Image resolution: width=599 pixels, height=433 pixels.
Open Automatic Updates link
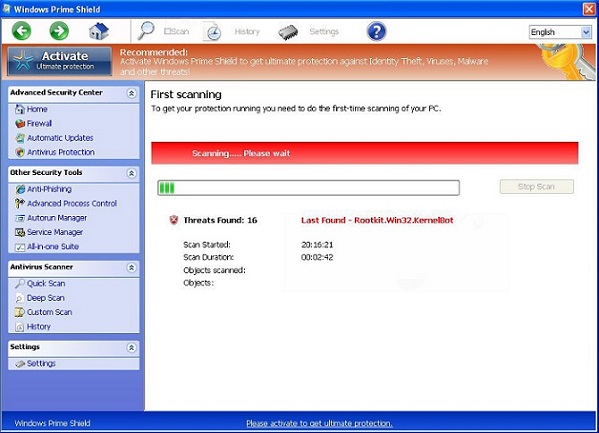pyautogui.click(x=60, y=138)
